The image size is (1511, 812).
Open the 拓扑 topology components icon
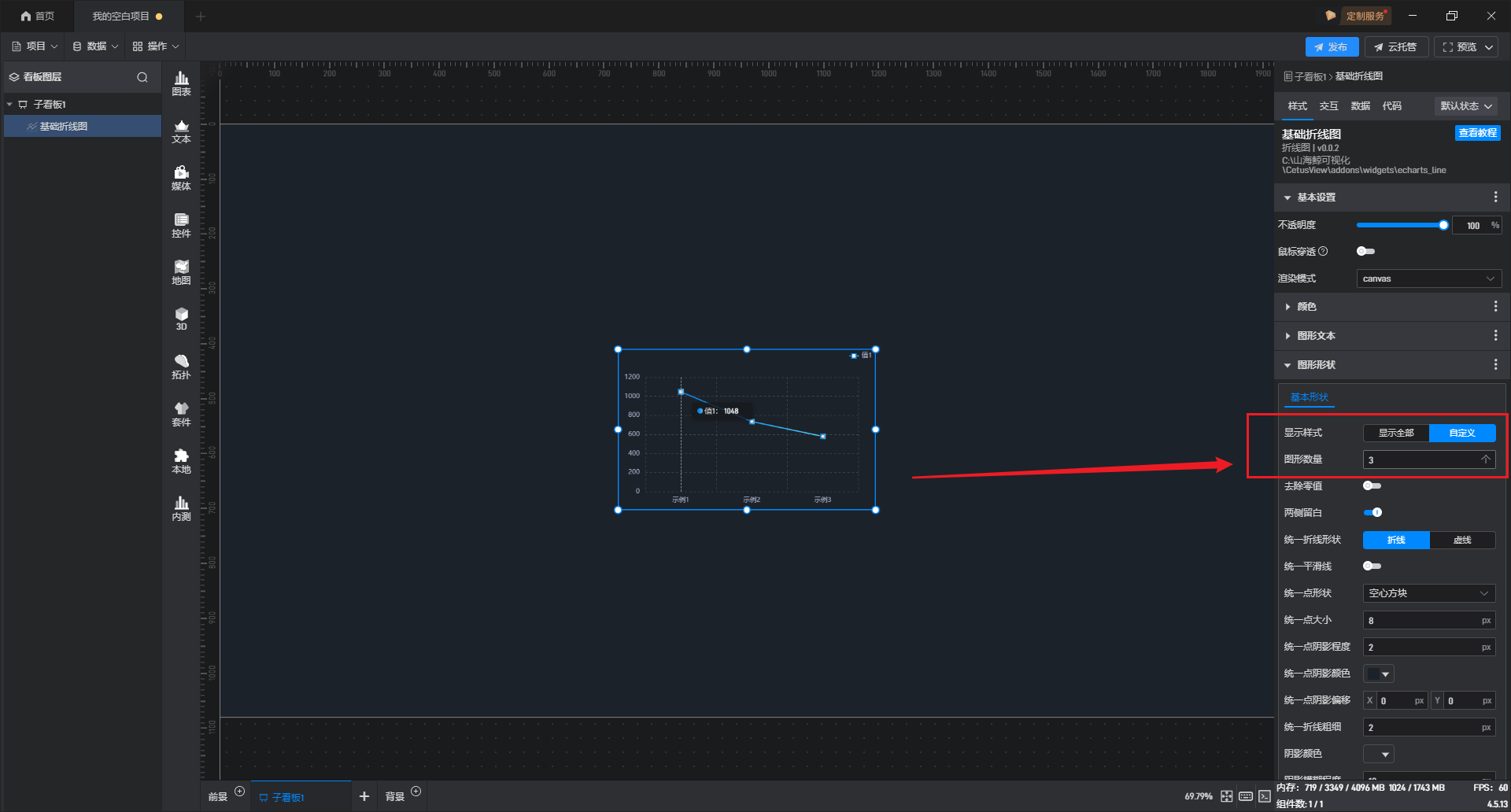(x=181, y=367)
